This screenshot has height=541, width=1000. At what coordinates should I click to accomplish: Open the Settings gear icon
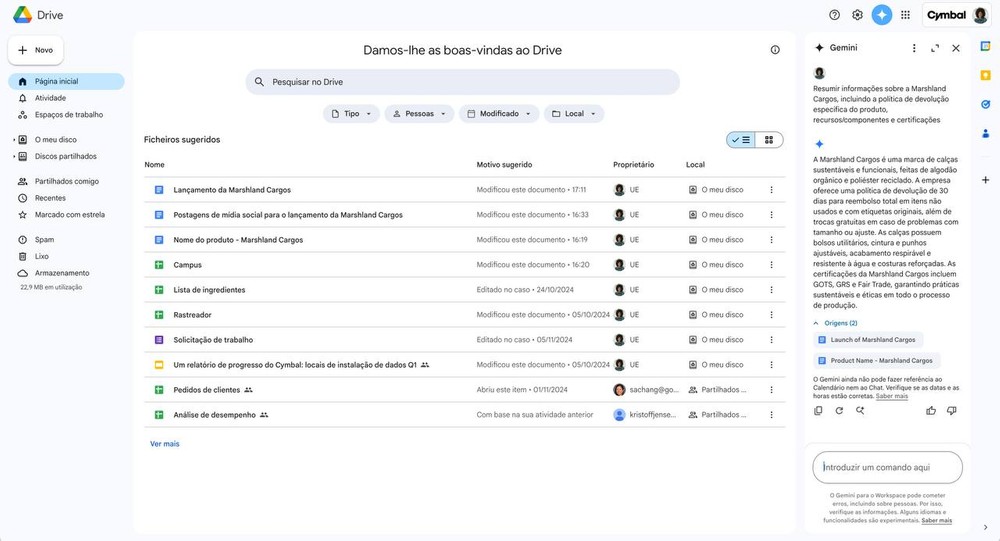pyautogui.click(x=857, y=15)
